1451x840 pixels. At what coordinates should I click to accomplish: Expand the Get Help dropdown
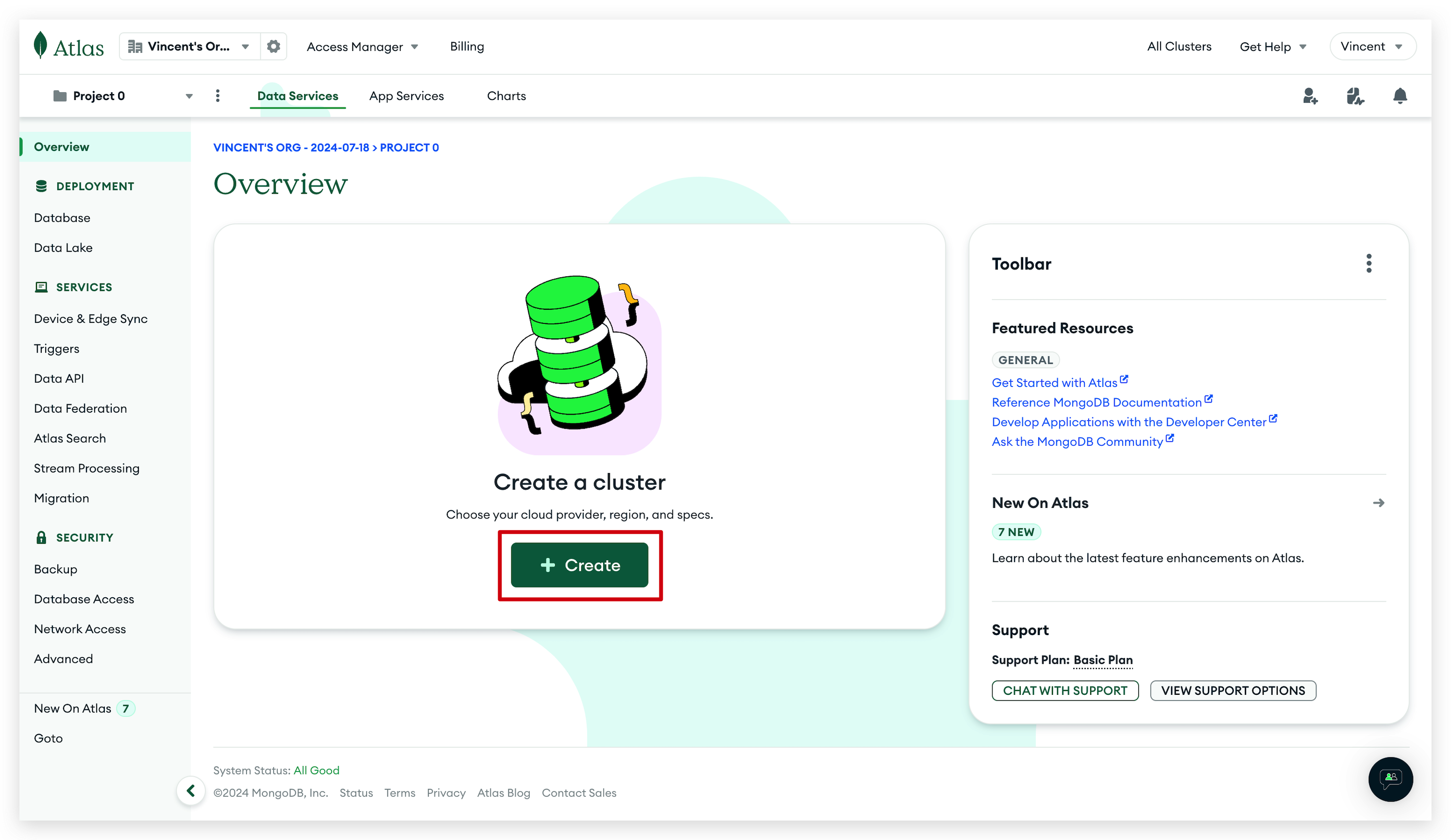(1273, 47)
